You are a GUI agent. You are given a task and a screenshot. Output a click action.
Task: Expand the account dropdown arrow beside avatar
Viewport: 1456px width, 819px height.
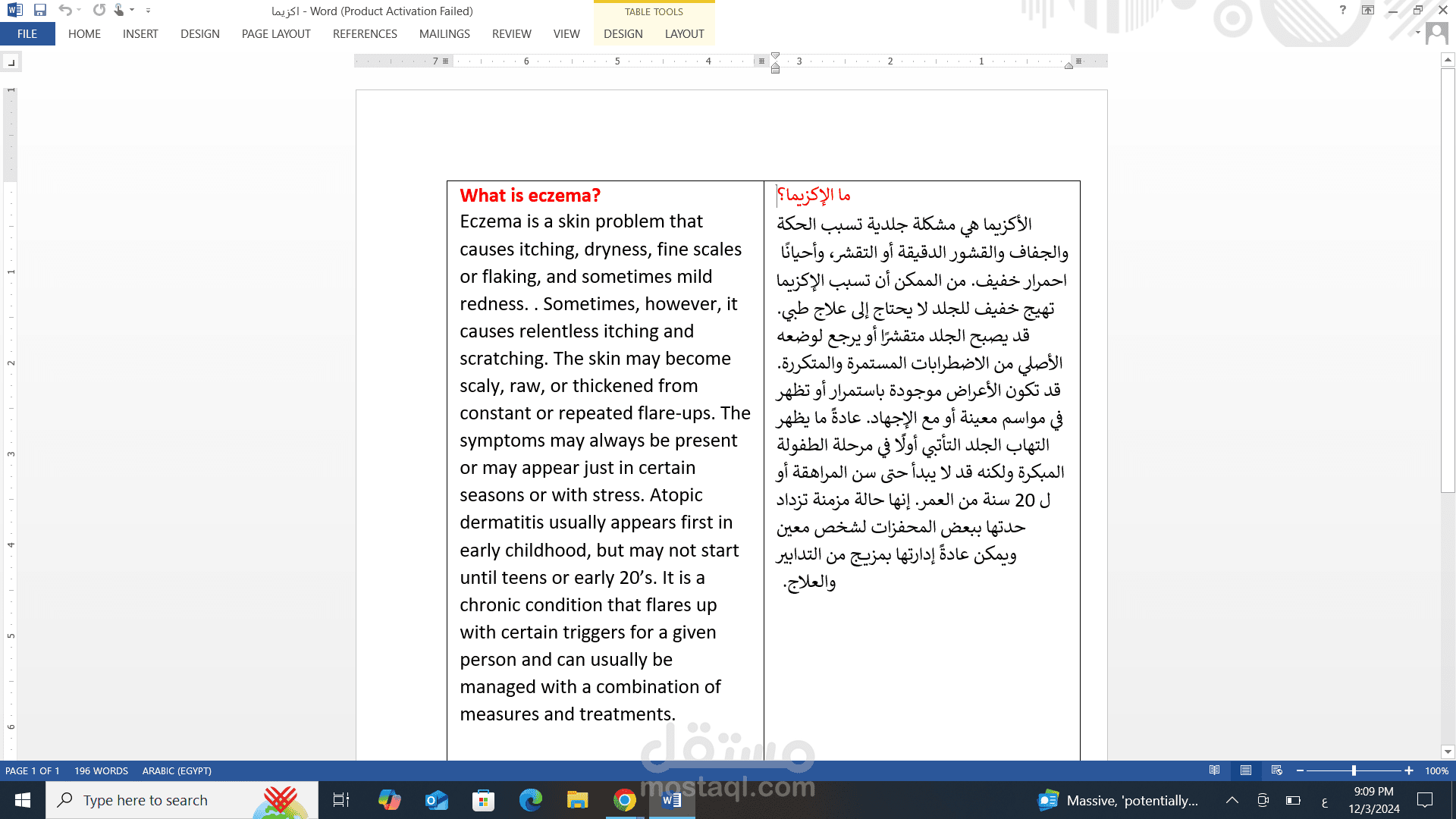(x=1418, y=33)
